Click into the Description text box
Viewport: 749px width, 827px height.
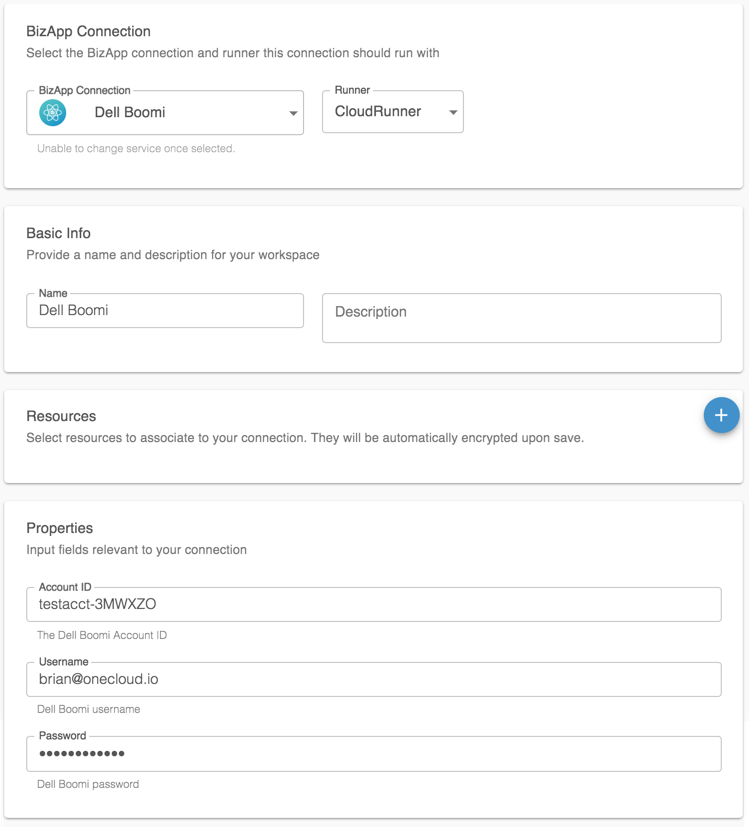(x=521, y=318)
